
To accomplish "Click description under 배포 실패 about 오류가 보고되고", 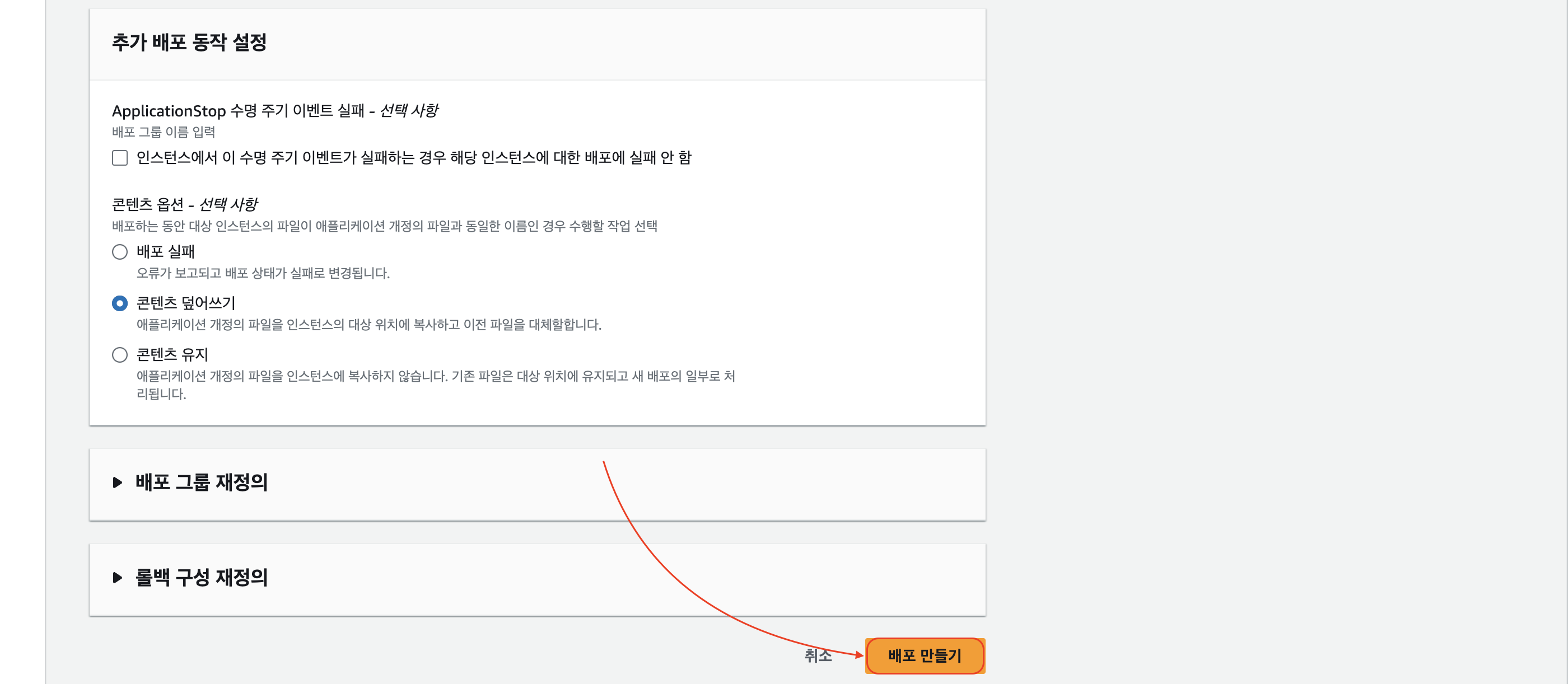I will click(263, 273).
